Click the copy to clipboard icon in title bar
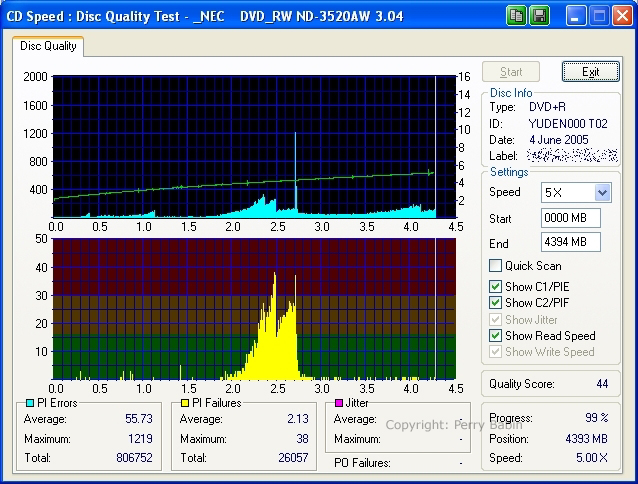This screenshot has height=484, width=638. [x=516, y=16]
